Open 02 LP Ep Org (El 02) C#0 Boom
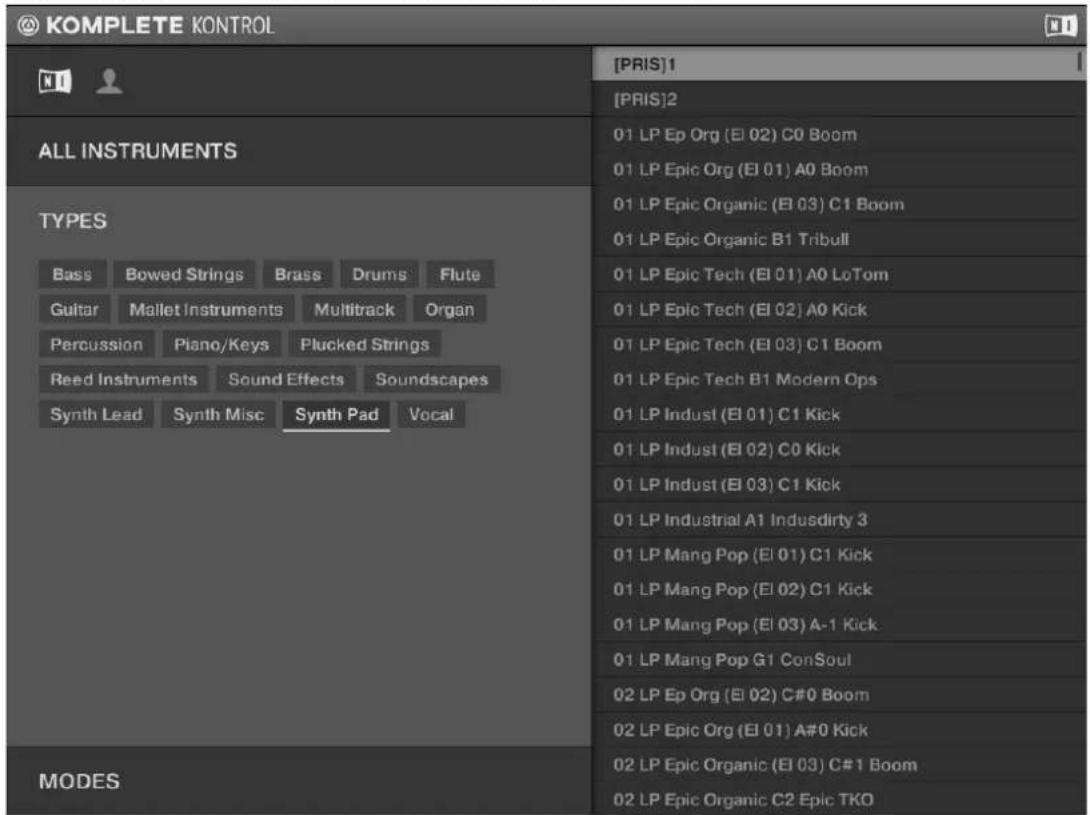1090x815 pixels. tap(839, 695)
